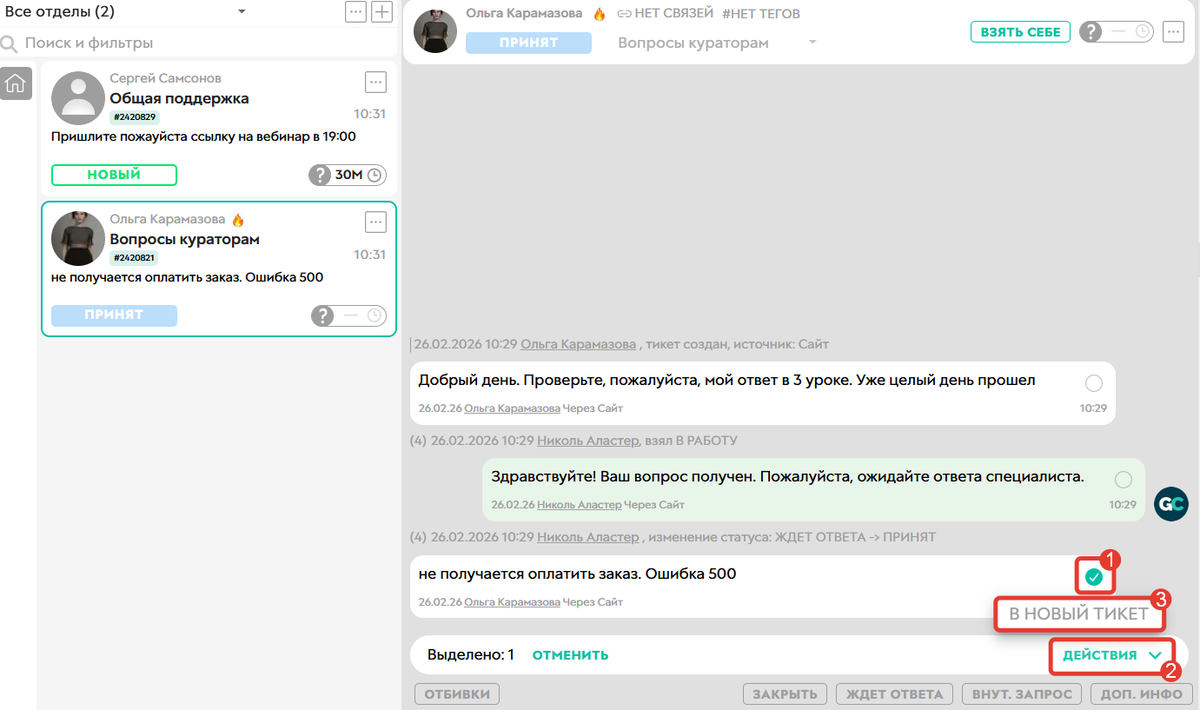Click the НЕТ СВЯЗЕЙ label
This screenshot has height=710, width=1200.
coord(674,14)
